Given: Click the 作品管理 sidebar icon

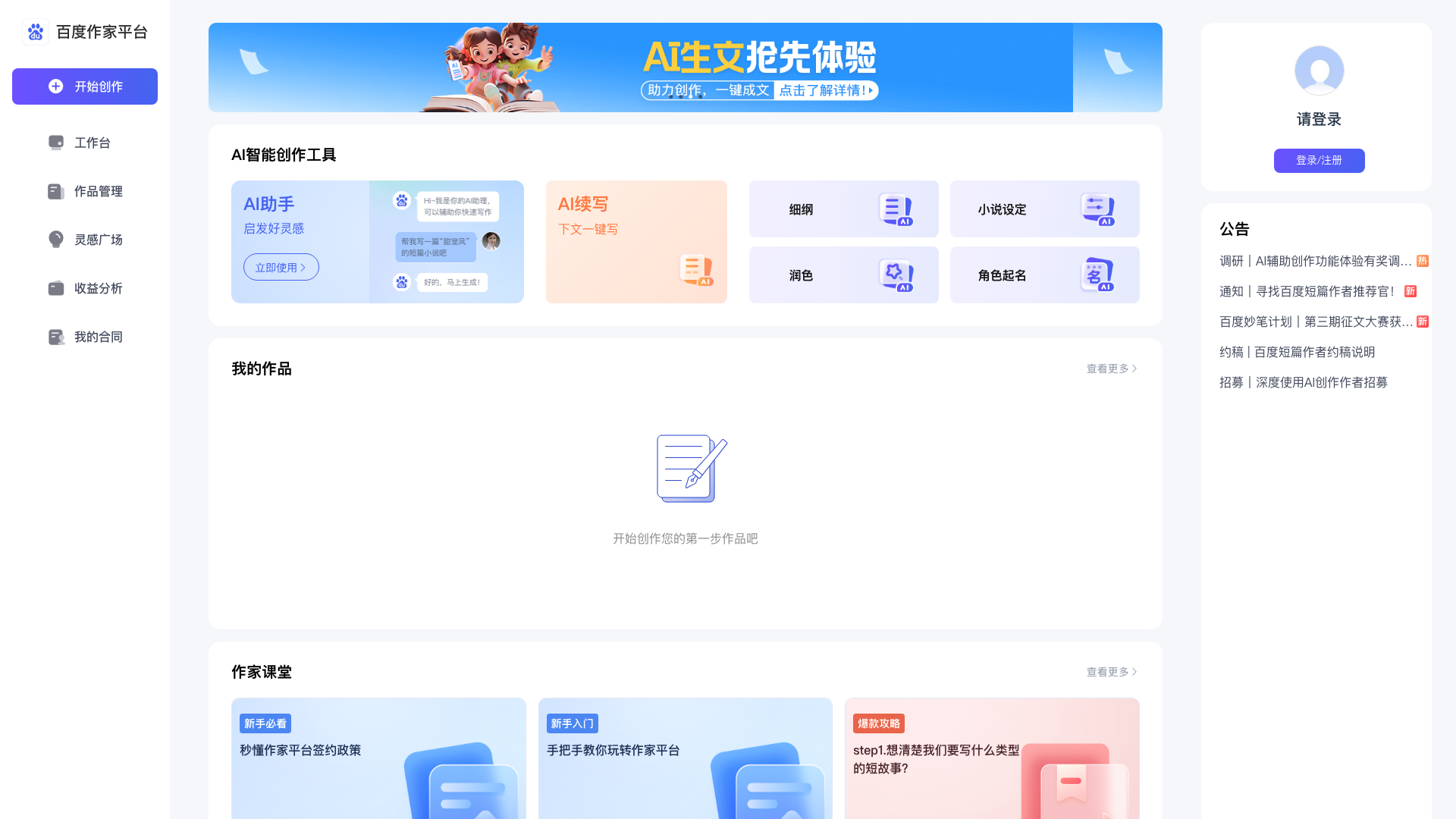Looking at the screenshot, I should click(x=56, y=191).
